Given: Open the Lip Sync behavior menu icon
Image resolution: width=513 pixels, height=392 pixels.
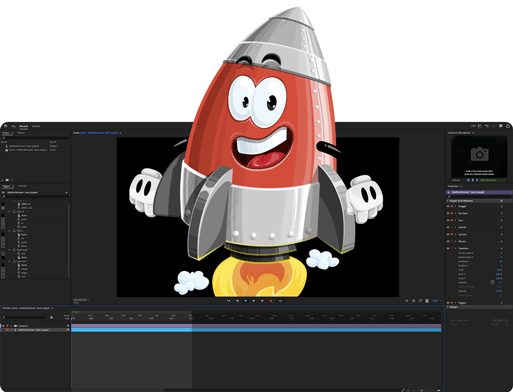Looking at the screenshot, I should [502, 234].
